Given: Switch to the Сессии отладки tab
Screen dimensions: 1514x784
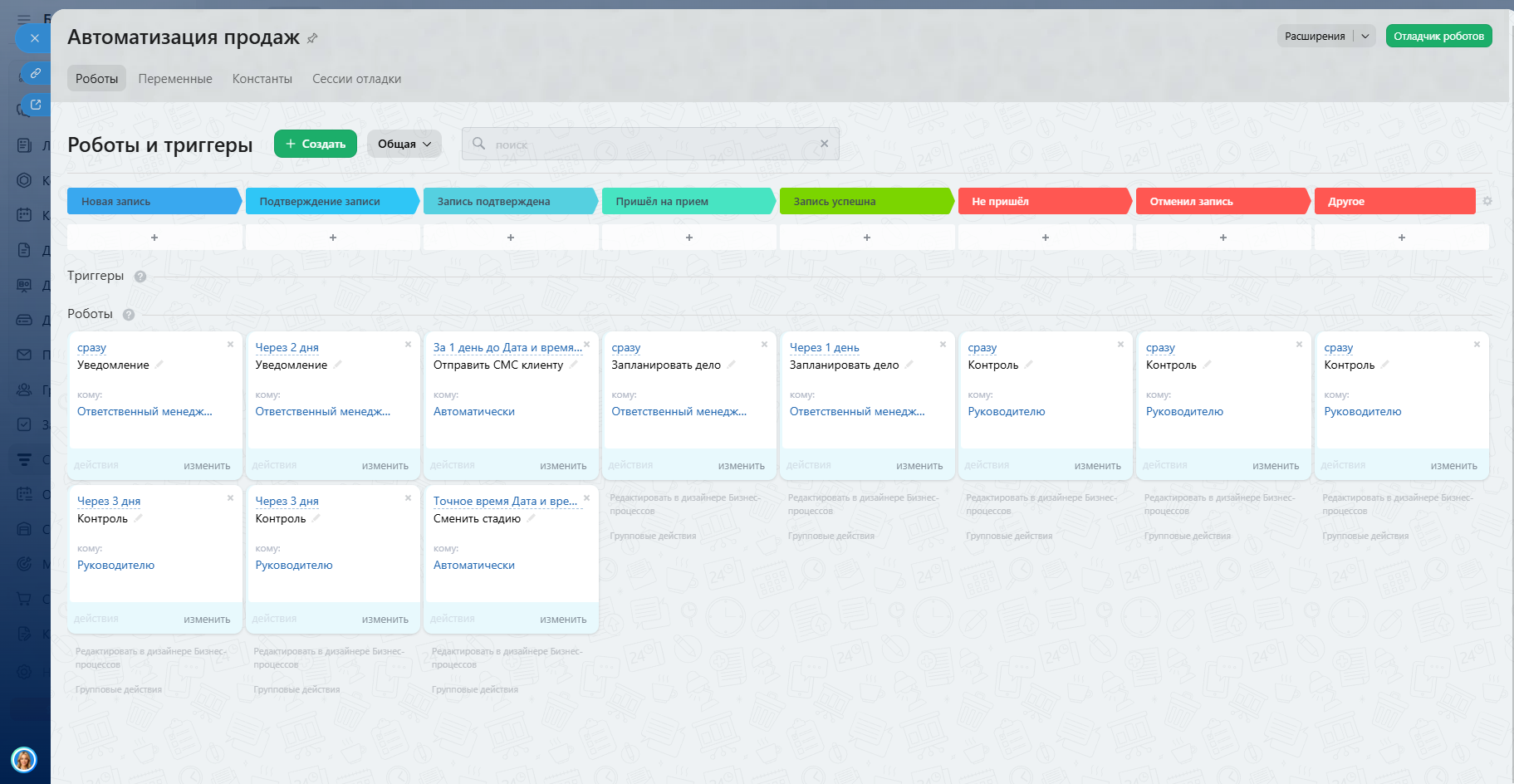Looking at the screenshot, I should (356, 79).
